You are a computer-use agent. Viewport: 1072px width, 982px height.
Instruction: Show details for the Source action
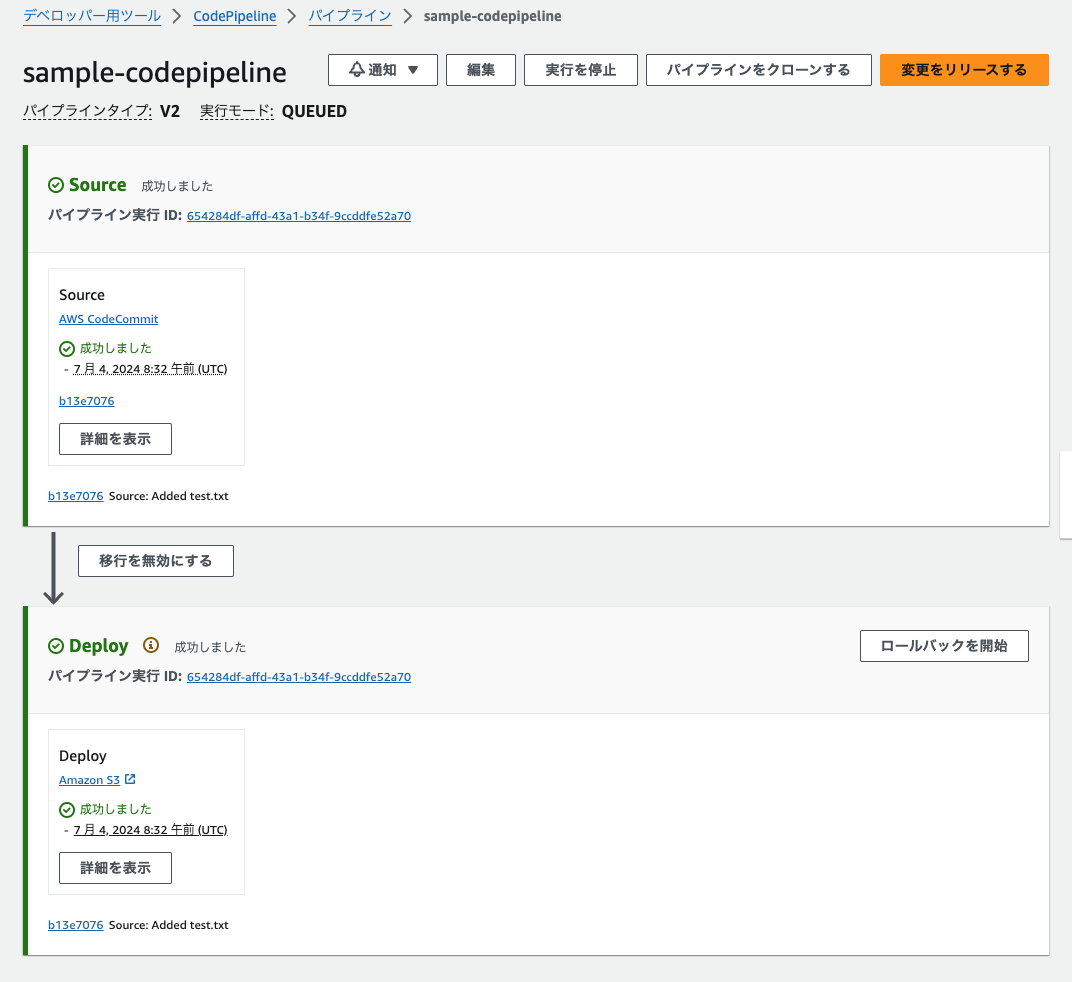point(115,439)
